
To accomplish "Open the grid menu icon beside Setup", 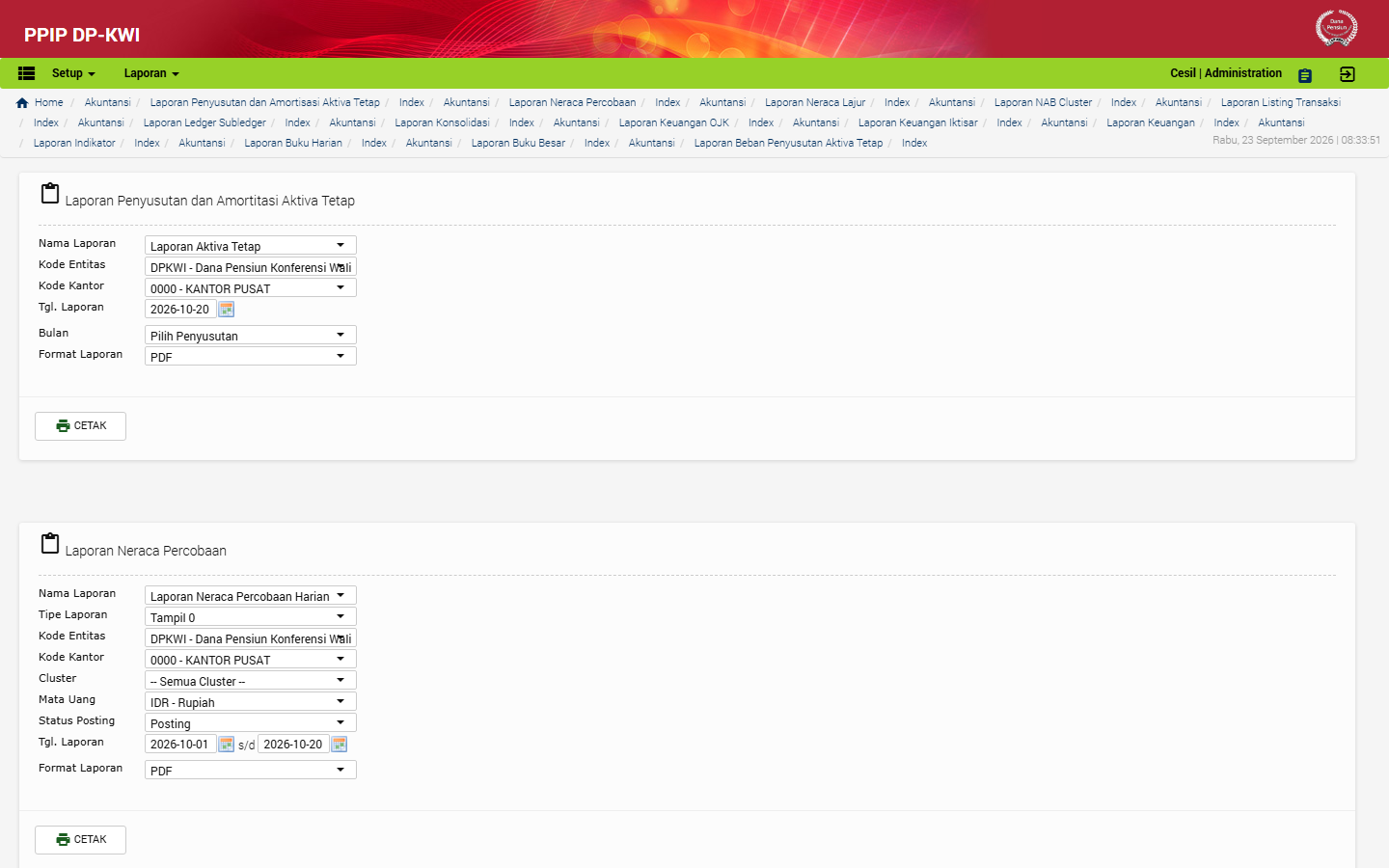I will coord(27,73).
